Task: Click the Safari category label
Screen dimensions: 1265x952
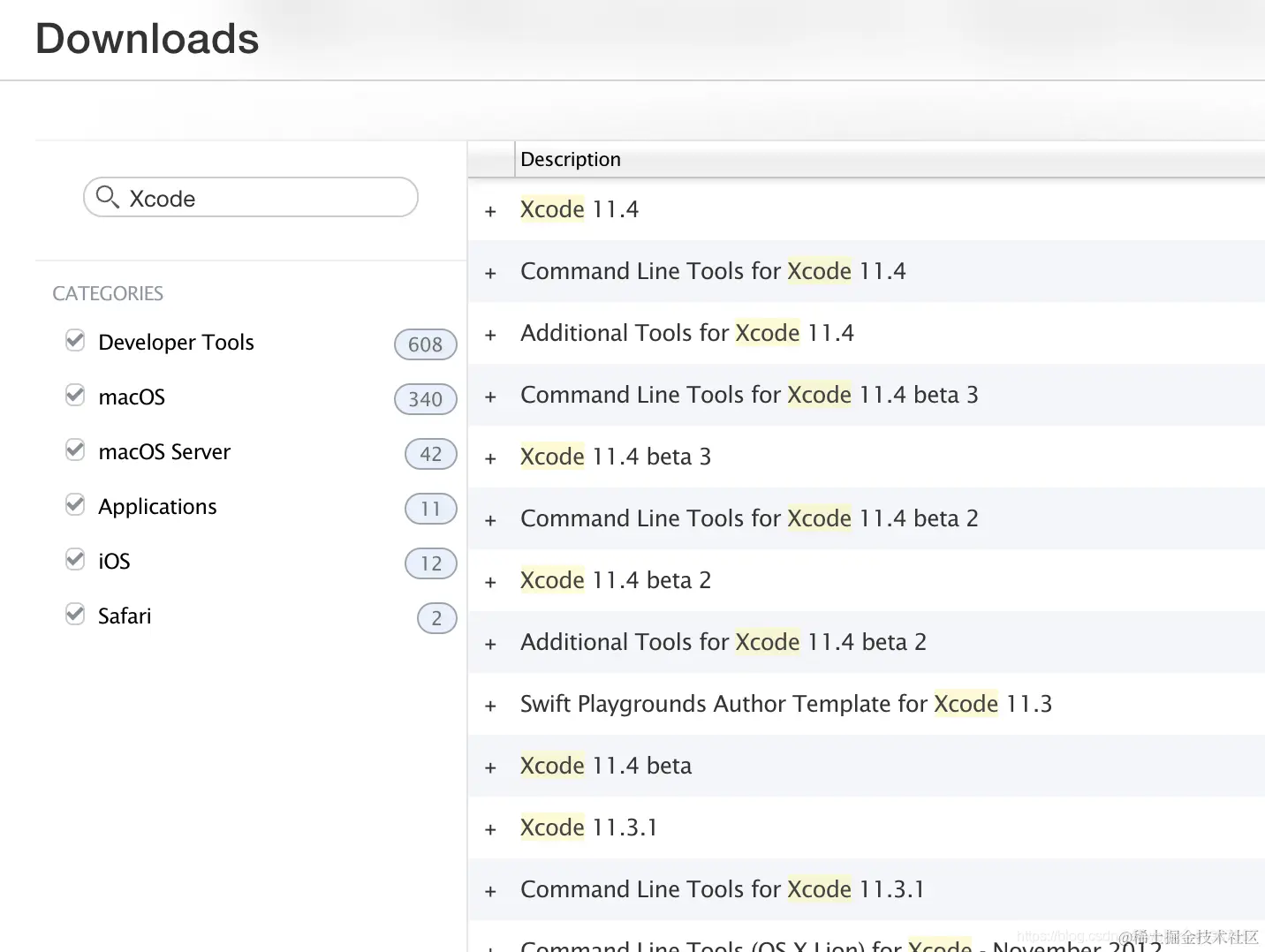Action: point(125,616)
